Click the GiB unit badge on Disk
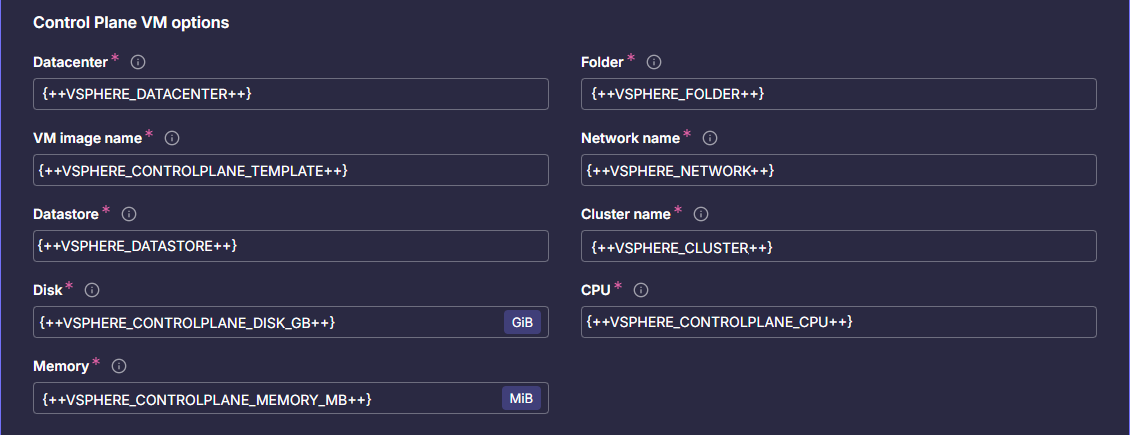The width and height of the screenshot is (1130, 435). (522, 322)
